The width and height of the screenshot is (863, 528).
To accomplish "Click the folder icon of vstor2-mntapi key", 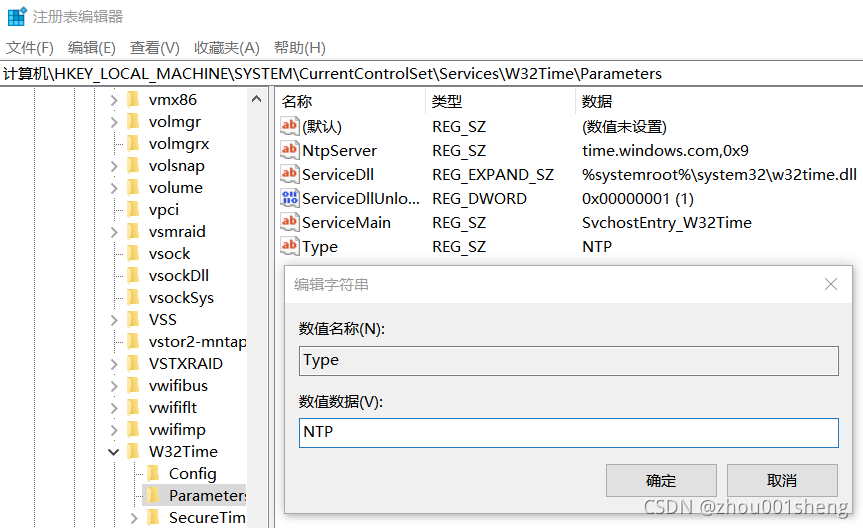I will (x=133, y=342).
